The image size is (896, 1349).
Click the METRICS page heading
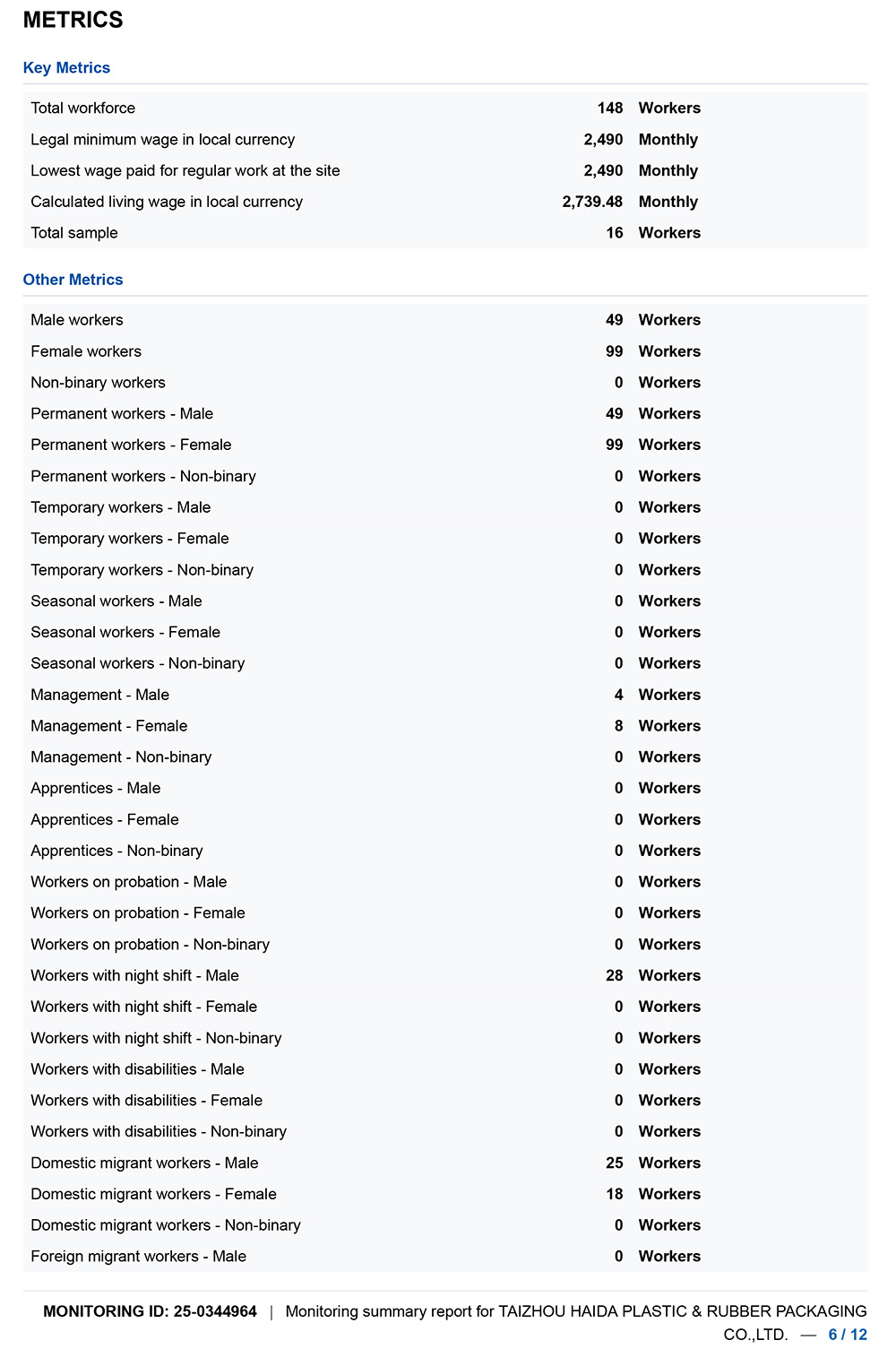click(73, 20)
